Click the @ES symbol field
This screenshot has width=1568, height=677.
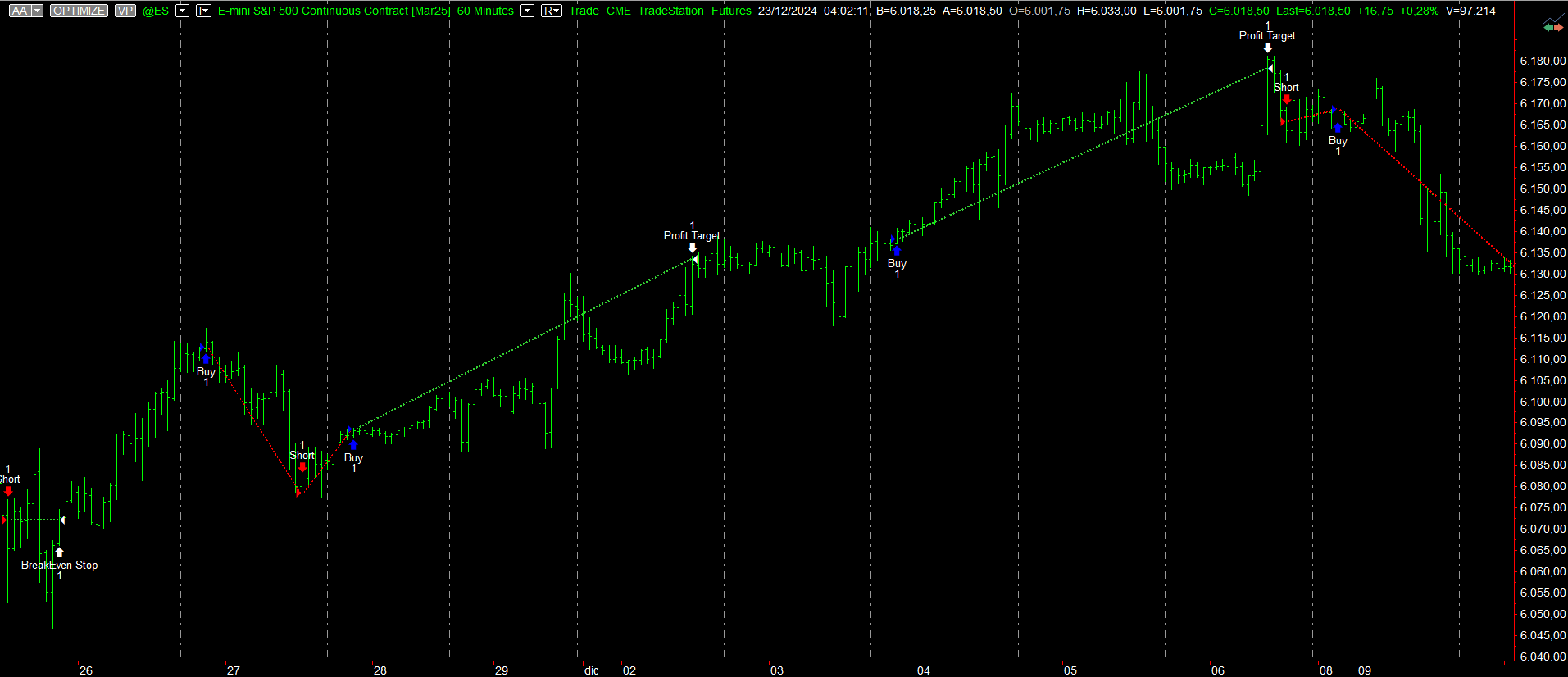point(156,11)
